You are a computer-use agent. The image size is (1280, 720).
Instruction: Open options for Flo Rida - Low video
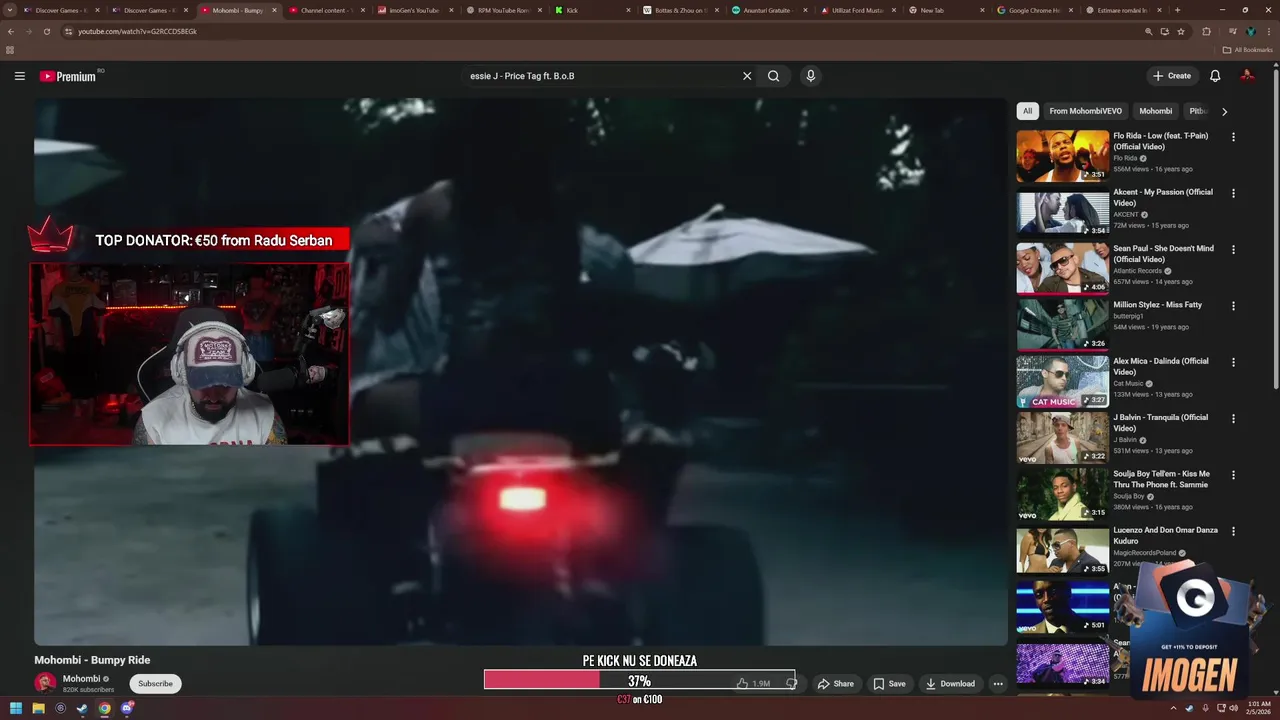pyautogui.click(x=1233, y=137)
